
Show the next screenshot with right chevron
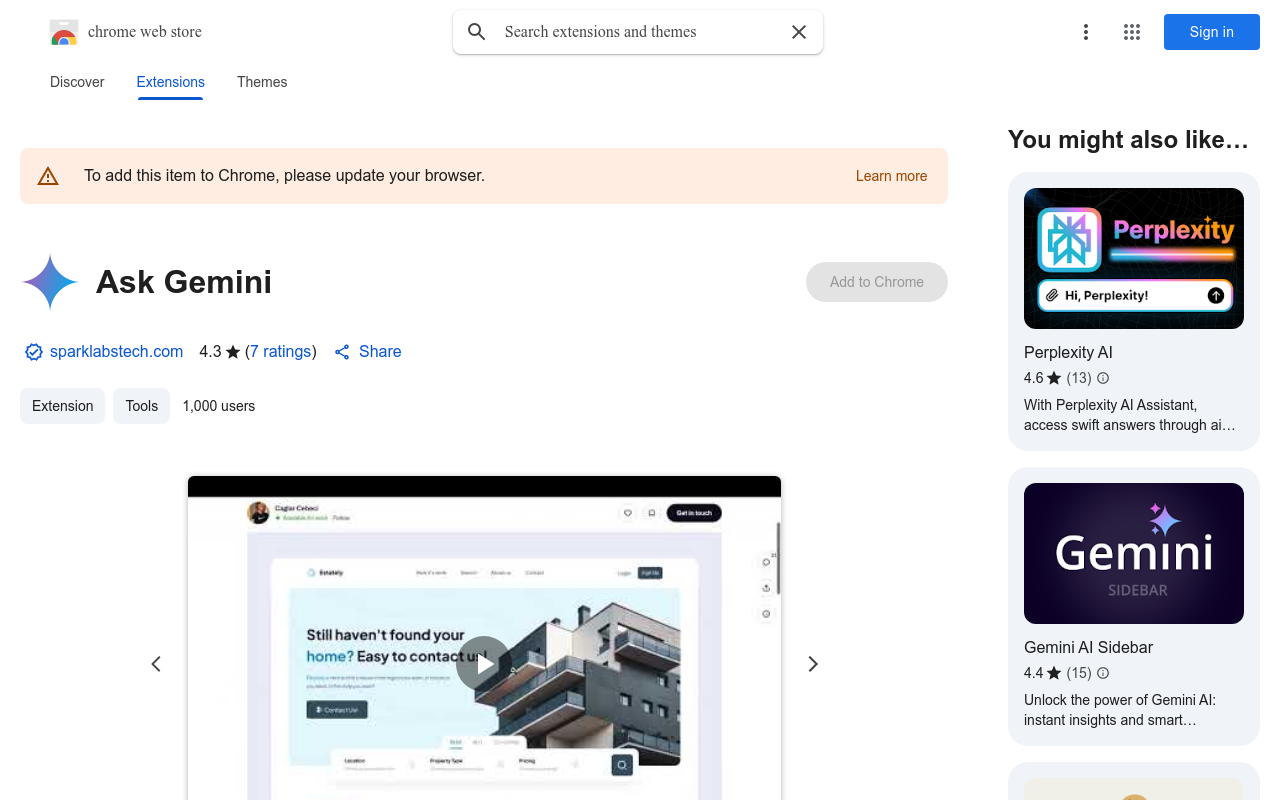813,664
